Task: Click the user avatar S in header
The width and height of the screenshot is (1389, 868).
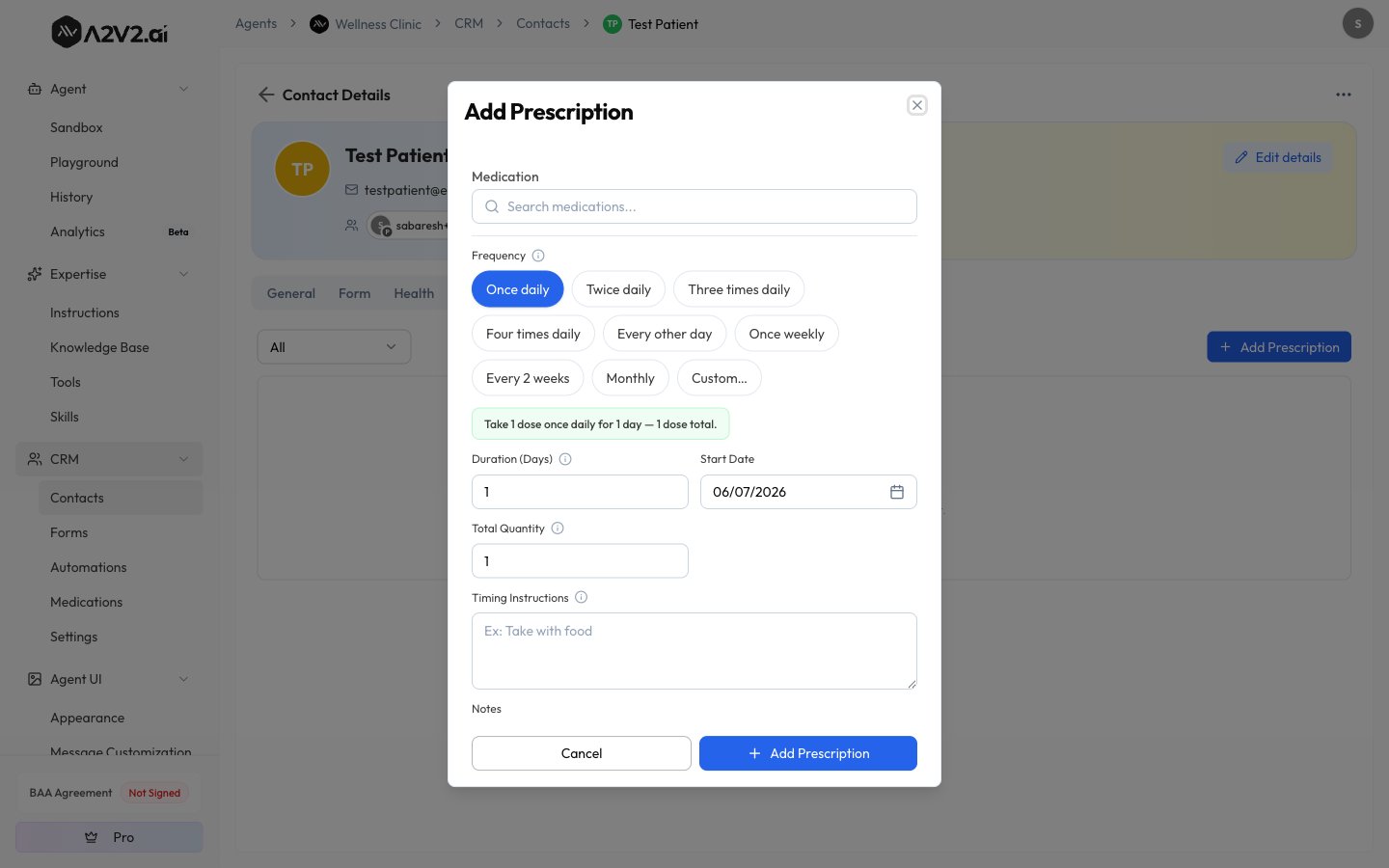Action: click(1358, 23)
